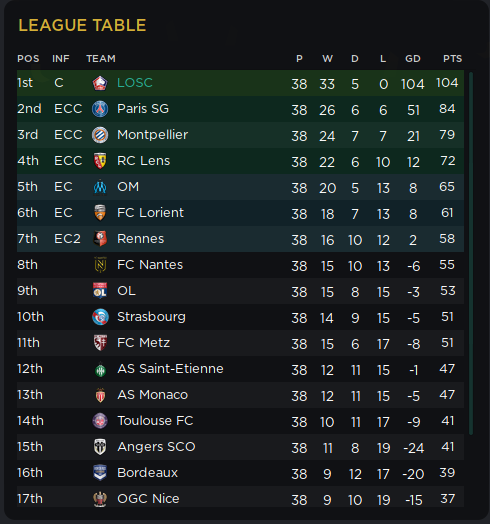Select the Montpellier club logo
Image resolution: width=490 pixels, height=524 pixels.
(100, 135)
